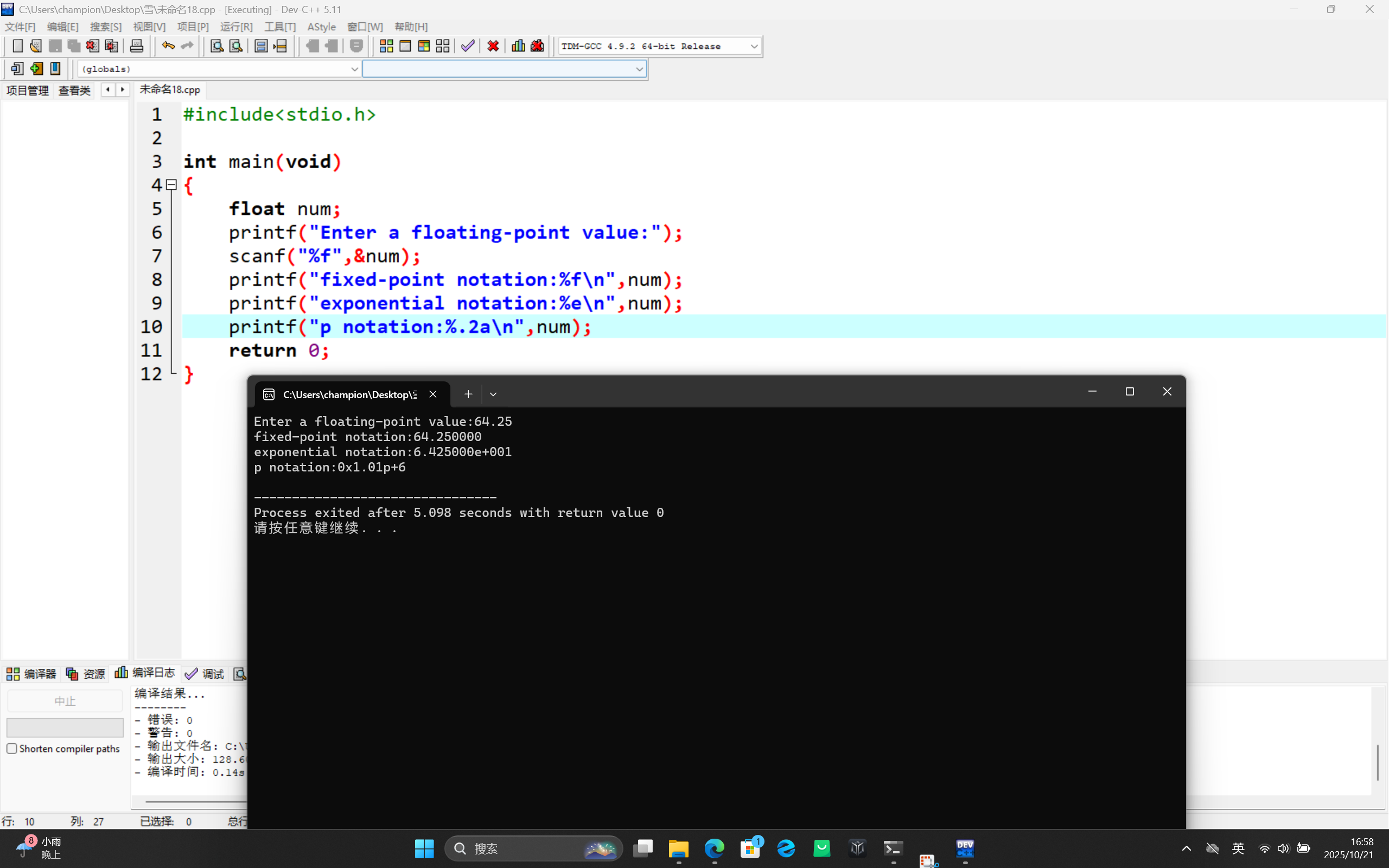Open the 运行[R] menu

pos(236,27)
